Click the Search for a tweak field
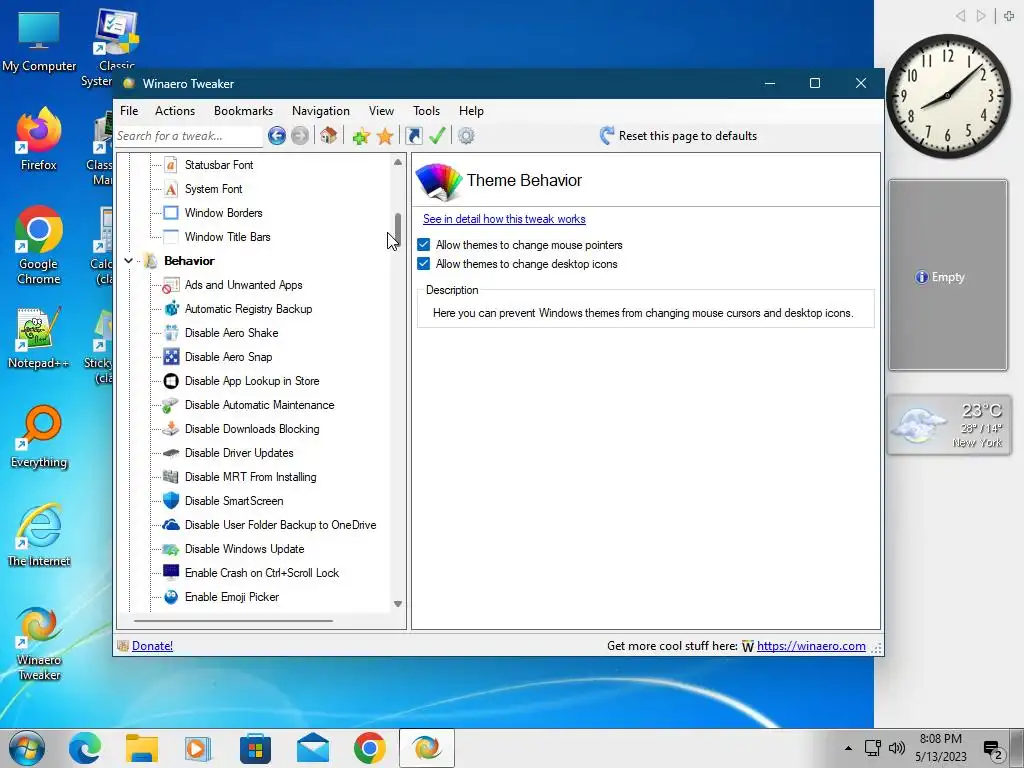 pyautogui.click(x=189, y=136)
